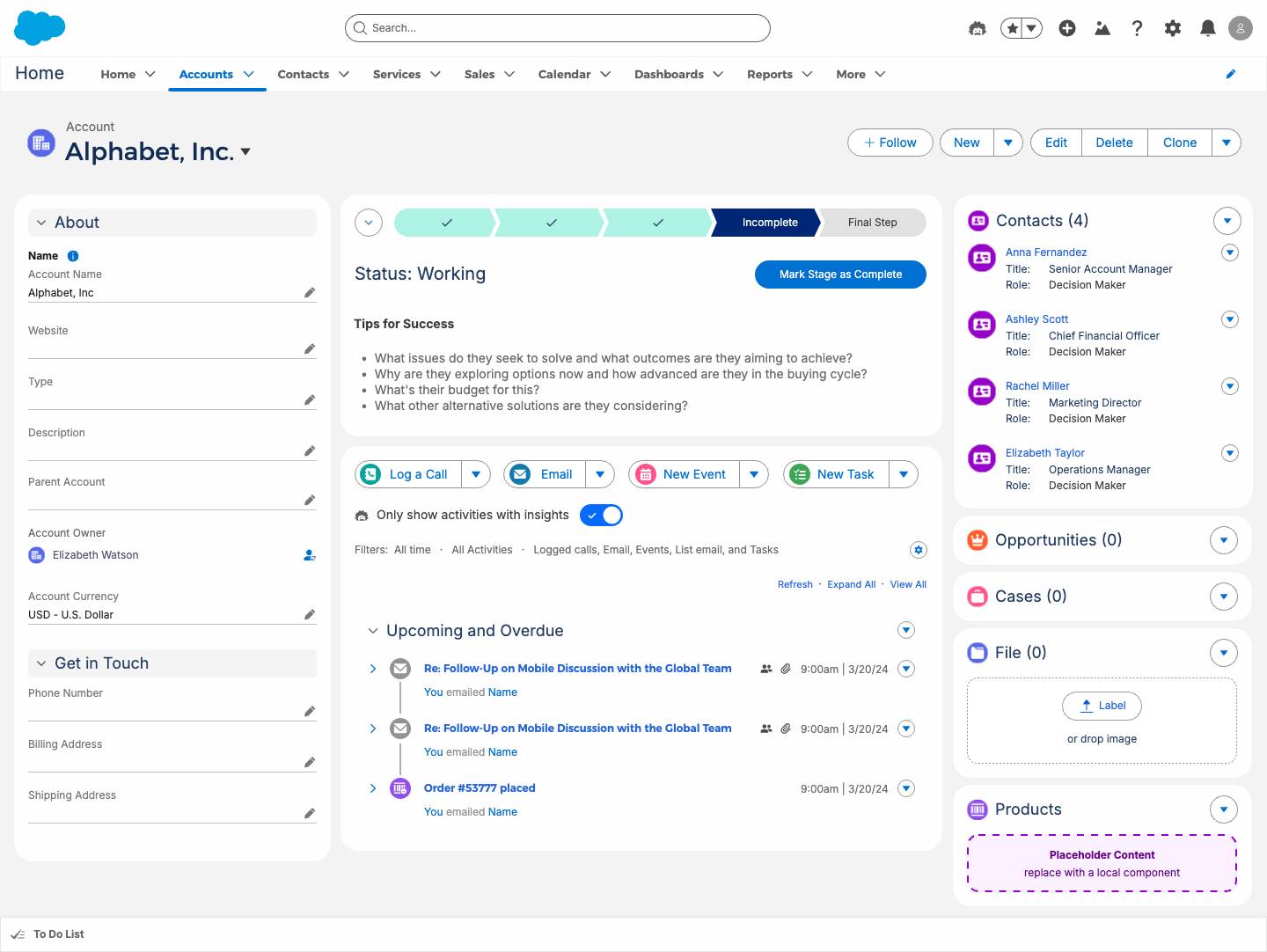Edit the Parent Account pencil
Viewport: 1267px width, 952px height.
[x=310, y=500]
